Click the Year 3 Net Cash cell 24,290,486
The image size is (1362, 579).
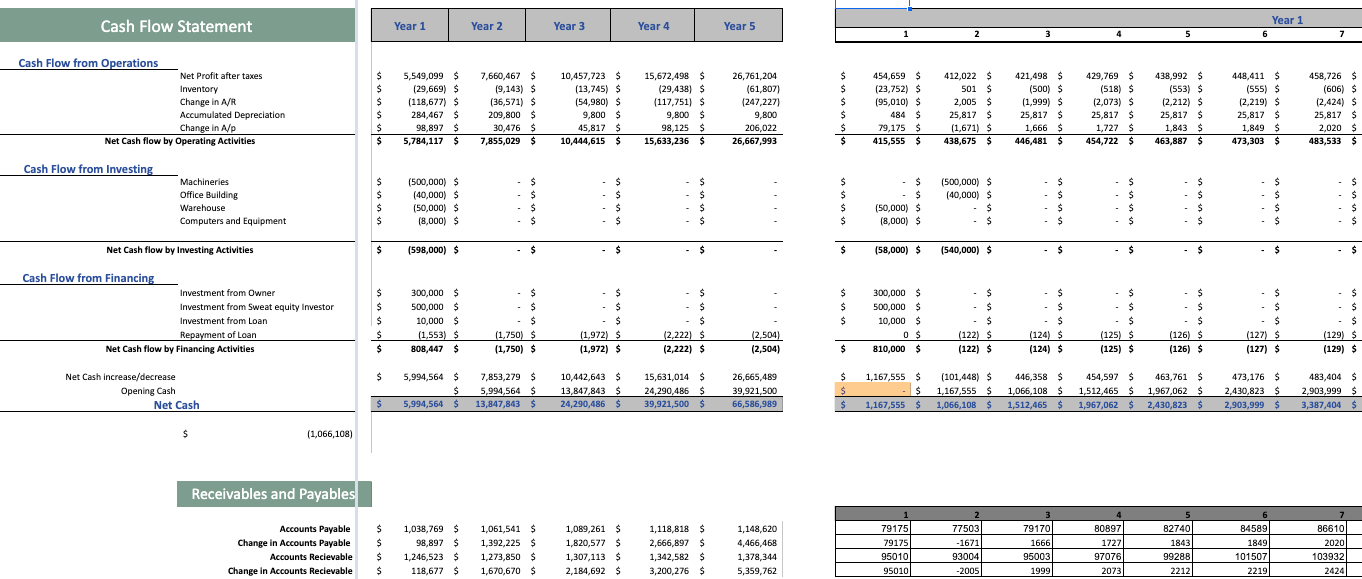tap(584, 404)
